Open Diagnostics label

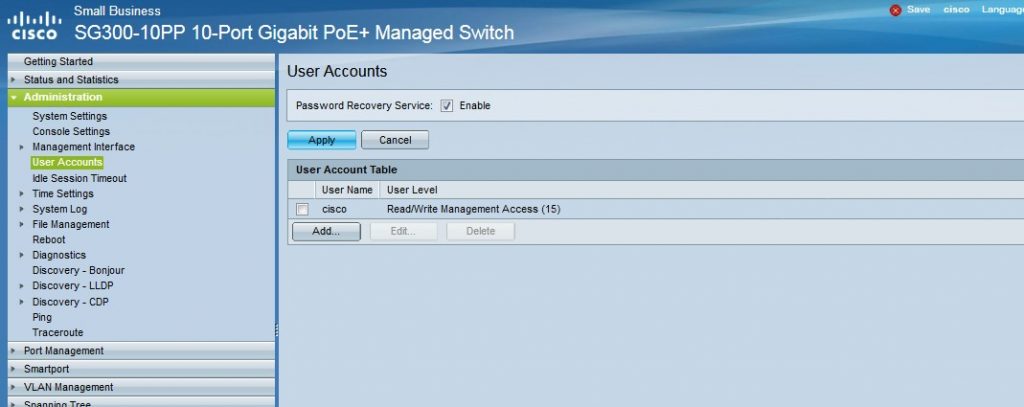coord(59,255)
